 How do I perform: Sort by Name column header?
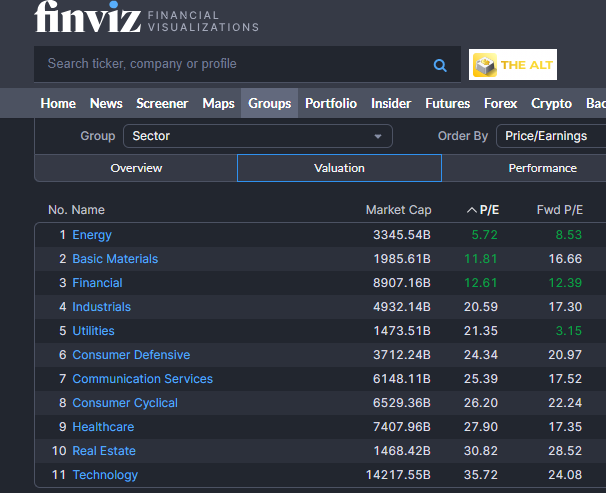point(88,210)
